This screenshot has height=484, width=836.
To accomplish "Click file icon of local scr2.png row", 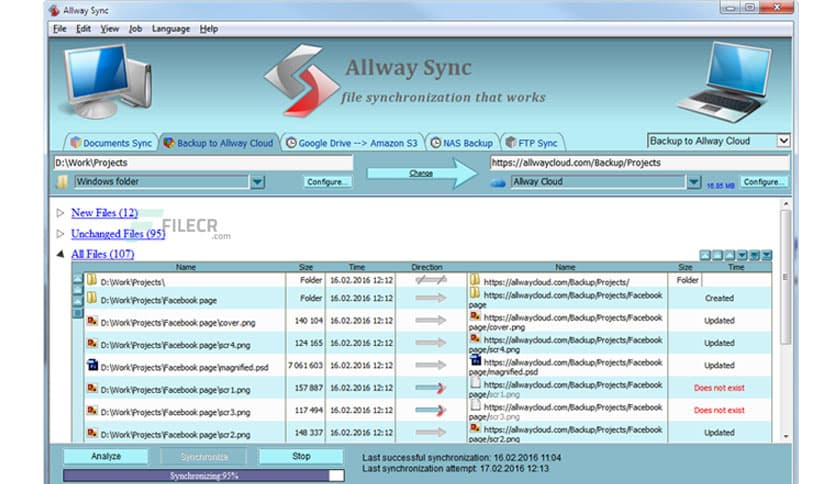I will point(92,433).
